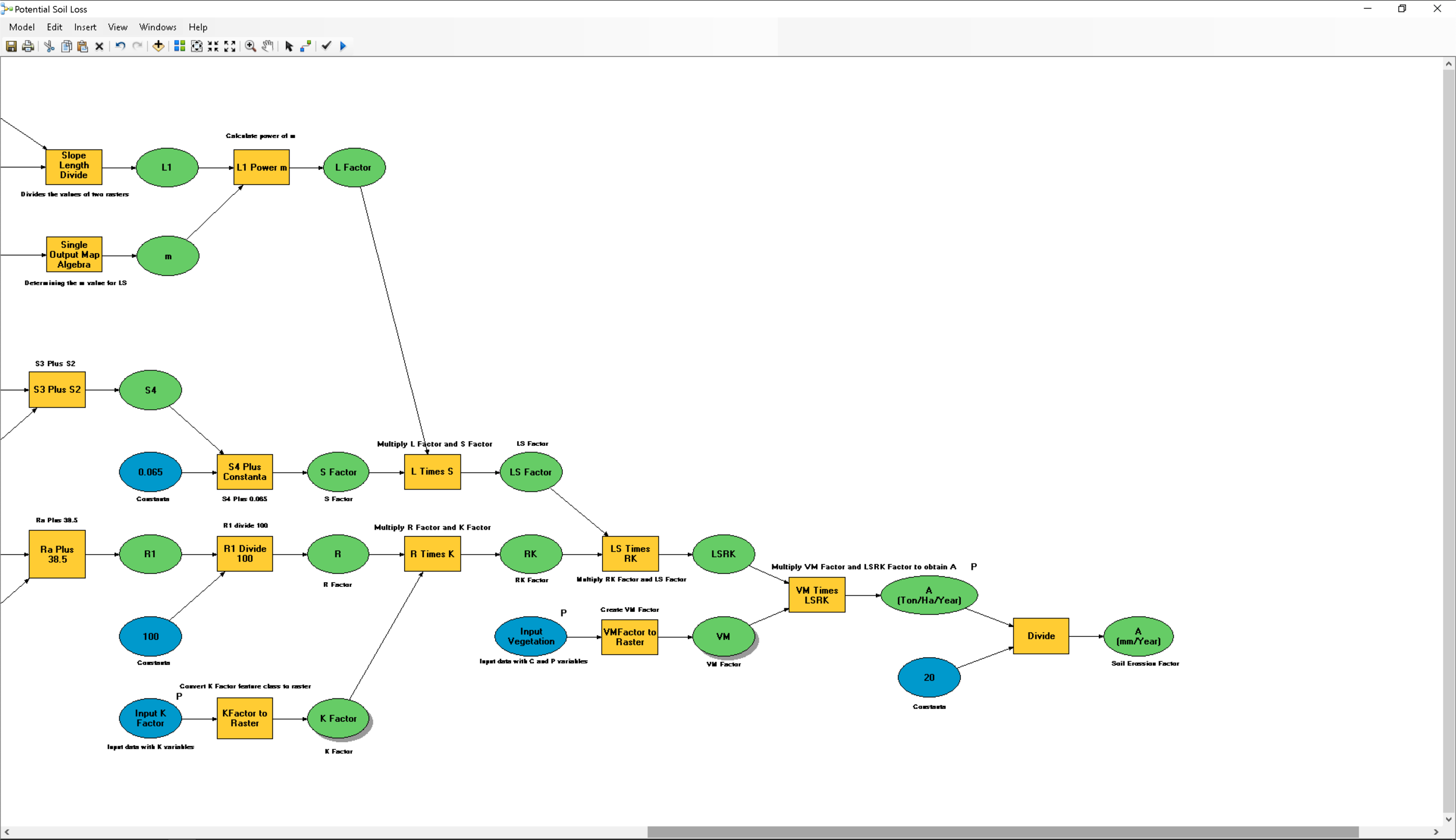
Task: Click the Undo arrow icon
Action: click(x=120, y=46)
